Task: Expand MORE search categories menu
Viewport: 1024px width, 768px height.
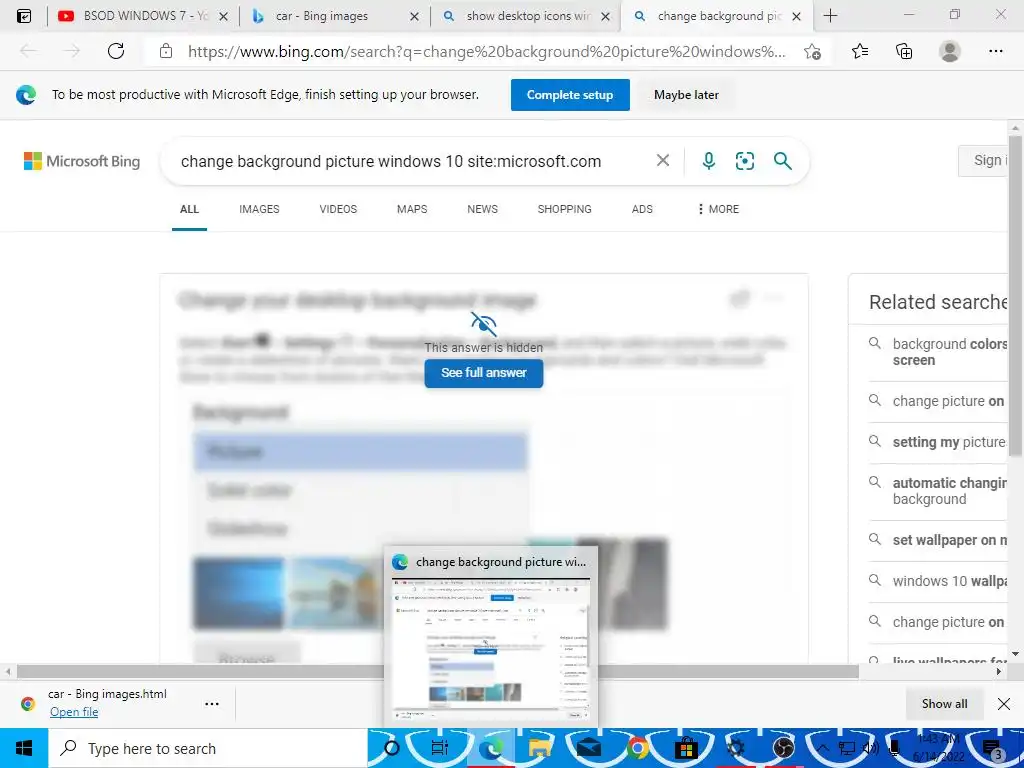Action: [718, 209]
